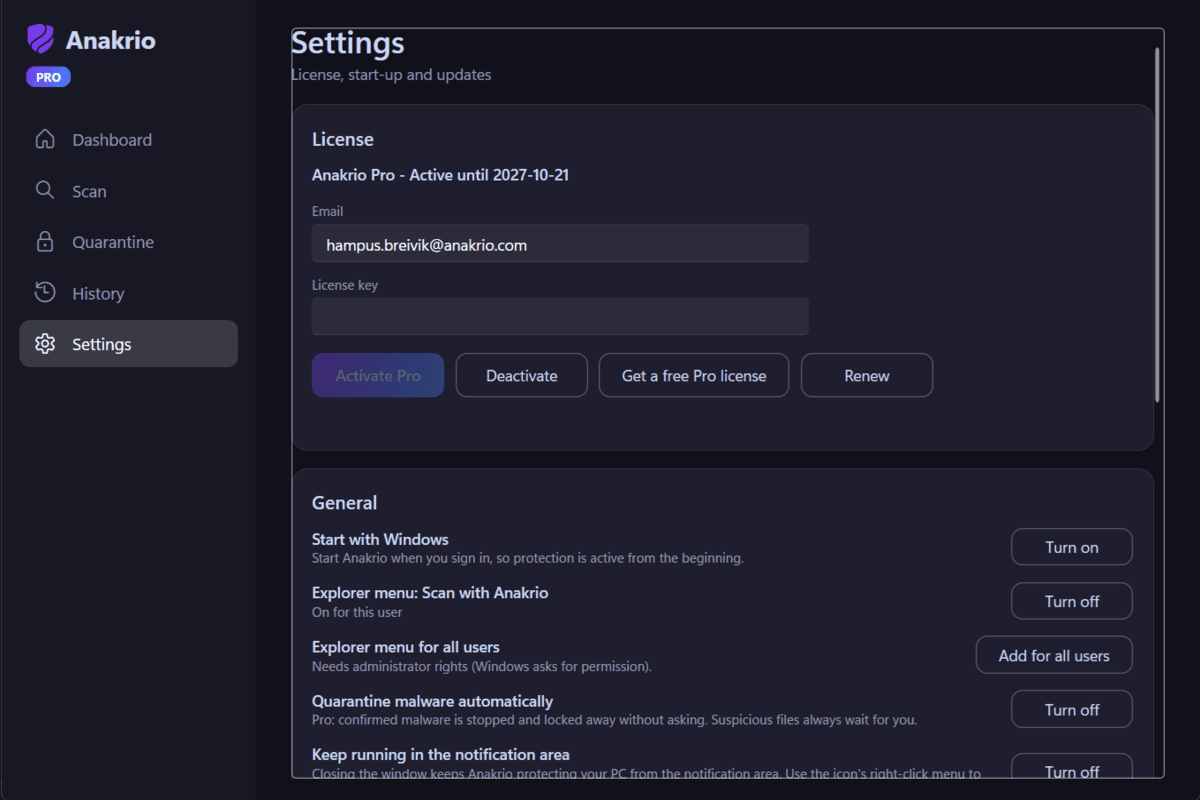Show the History page
Image resolution: width=1200 pixels, height=800 pixels.
pos(129,293)
